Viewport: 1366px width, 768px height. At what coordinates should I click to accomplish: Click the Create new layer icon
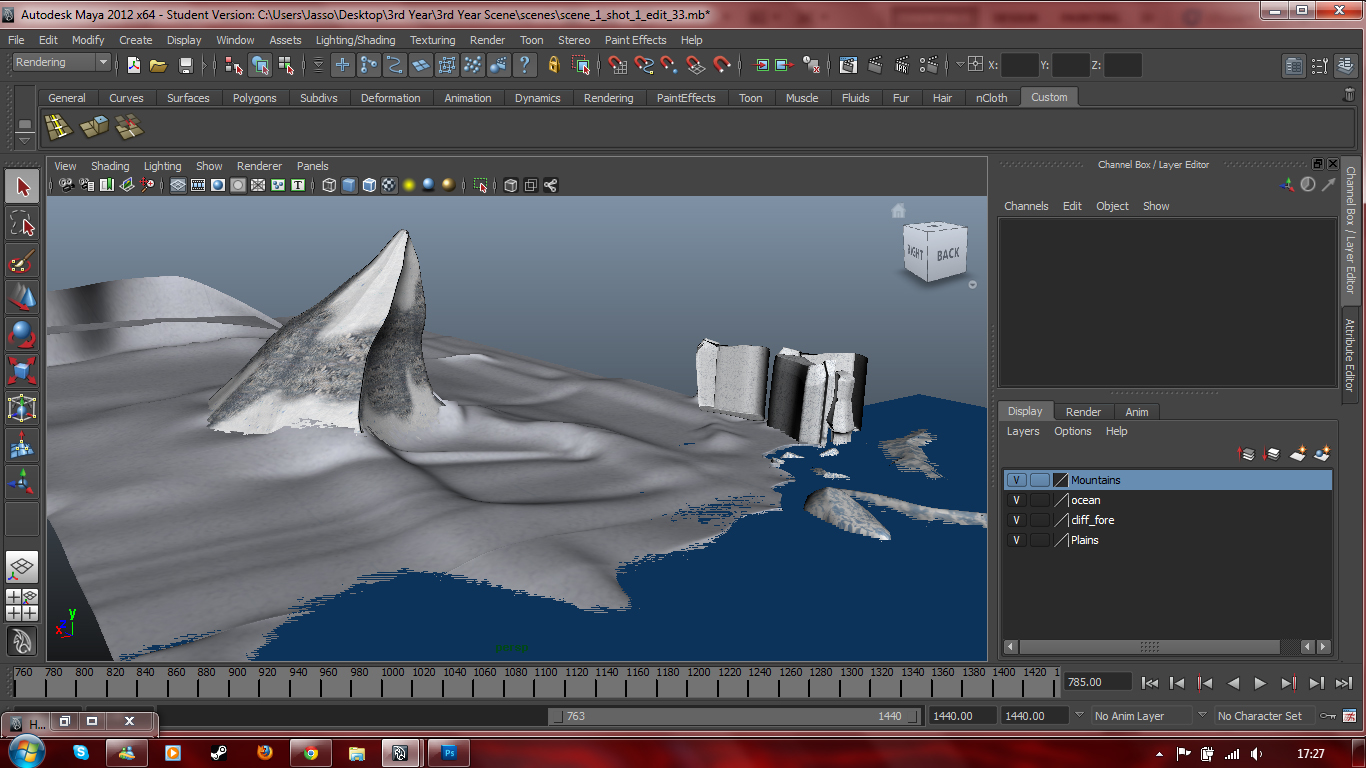coord(1297,454)
